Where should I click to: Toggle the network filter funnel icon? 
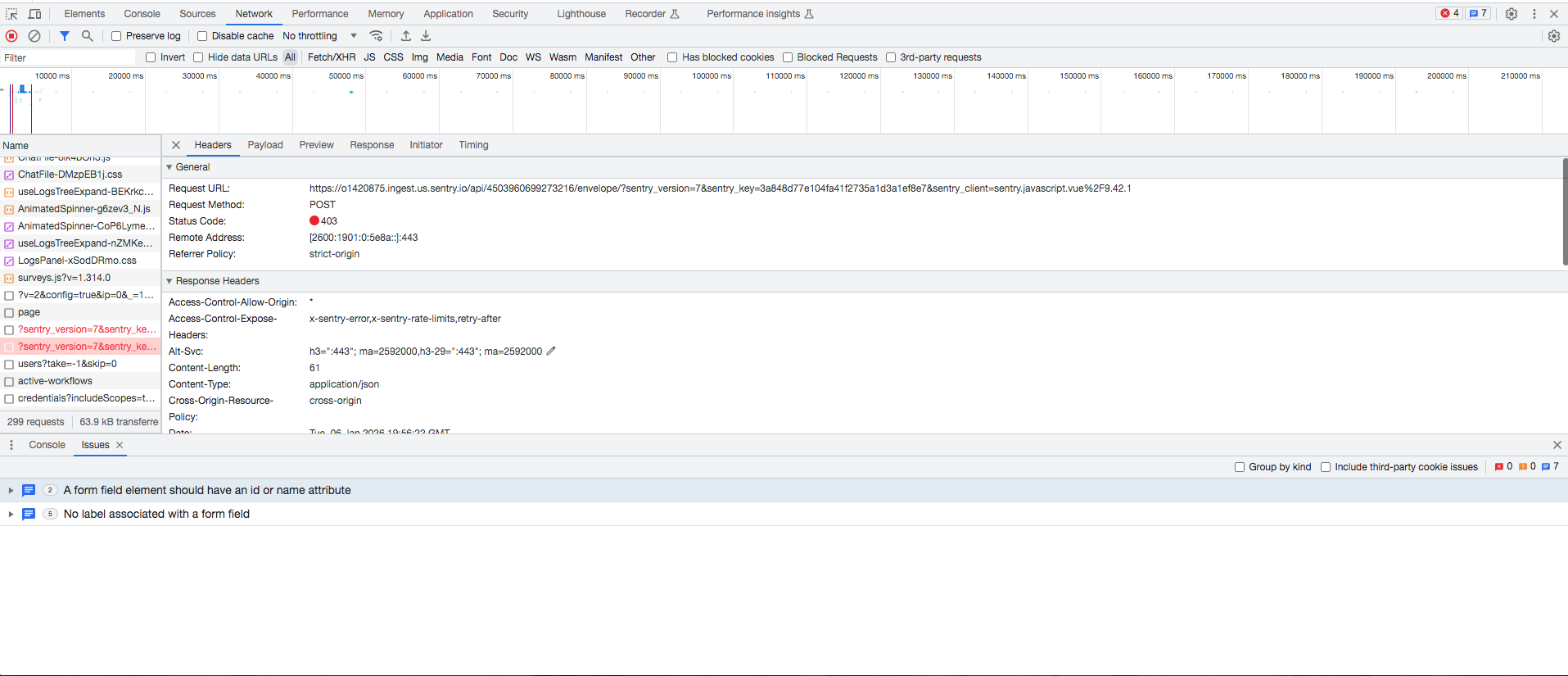pos(65,36)
